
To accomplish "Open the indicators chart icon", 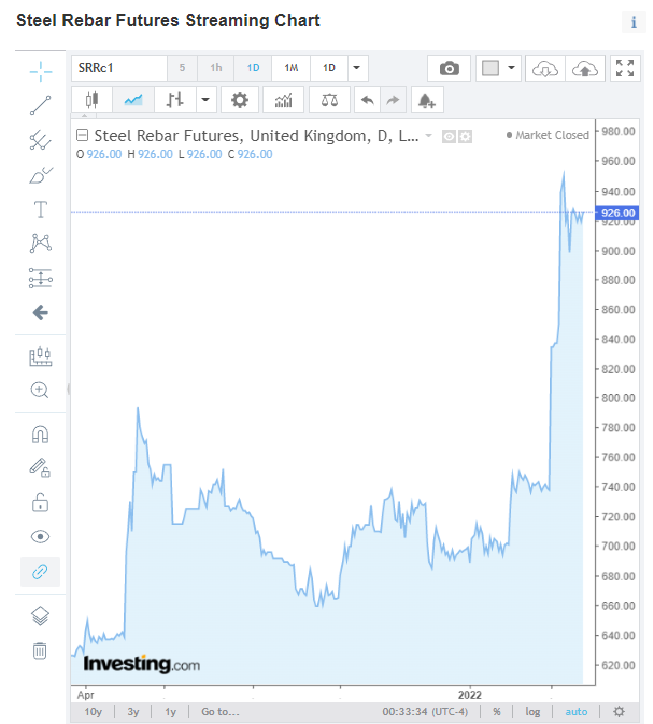I will point(284,100).
